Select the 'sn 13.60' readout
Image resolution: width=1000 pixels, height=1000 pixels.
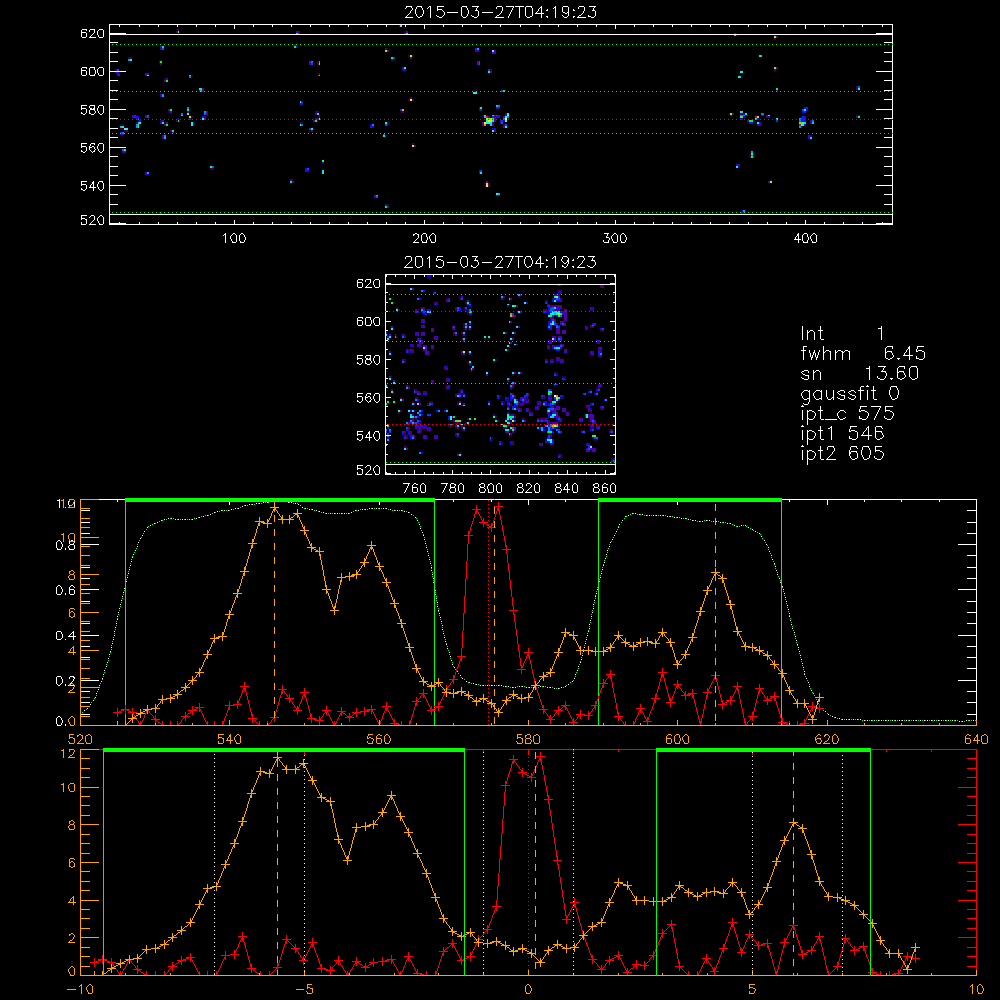860,373
